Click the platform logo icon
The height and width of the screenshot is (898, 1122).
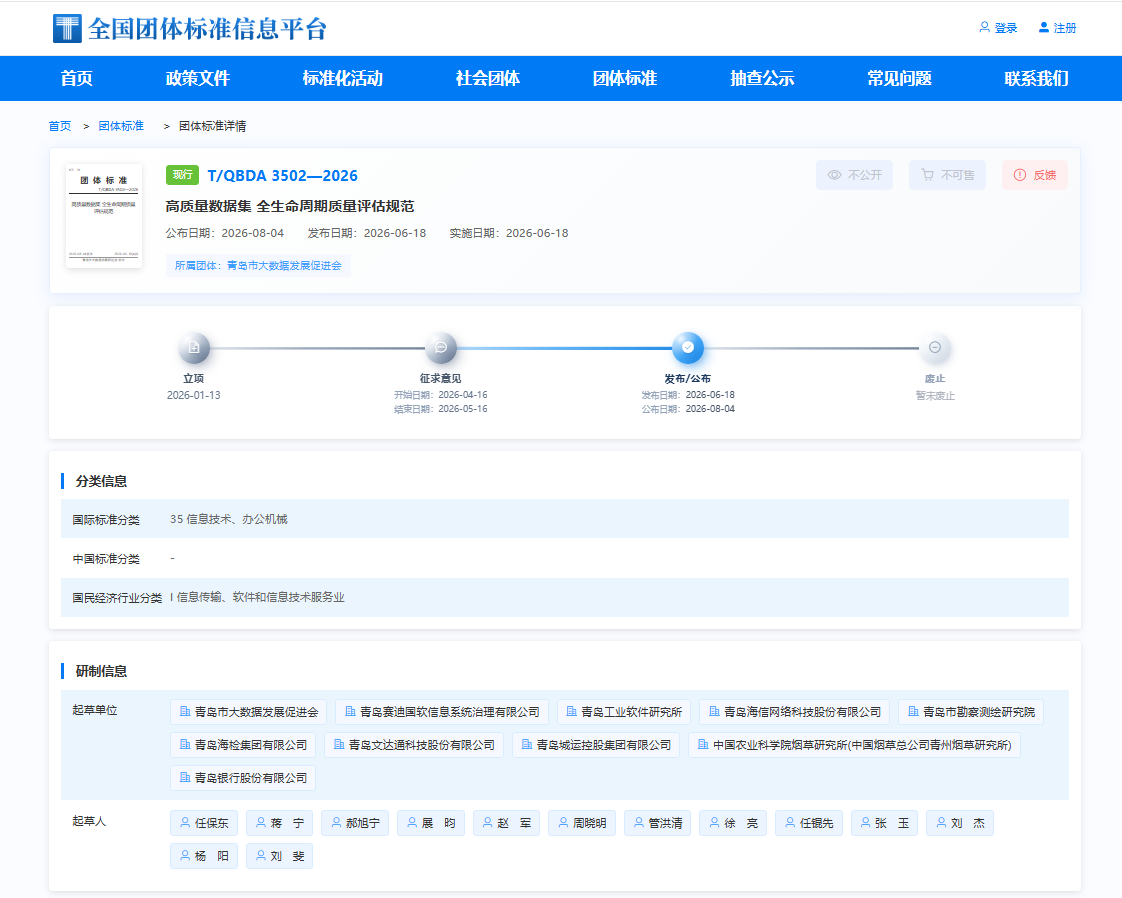[x=67, y=29]
